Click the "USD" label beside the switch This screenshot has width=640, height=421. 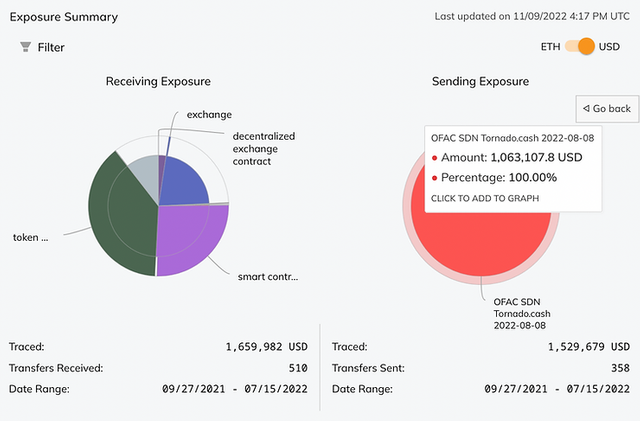coord(609,47)
